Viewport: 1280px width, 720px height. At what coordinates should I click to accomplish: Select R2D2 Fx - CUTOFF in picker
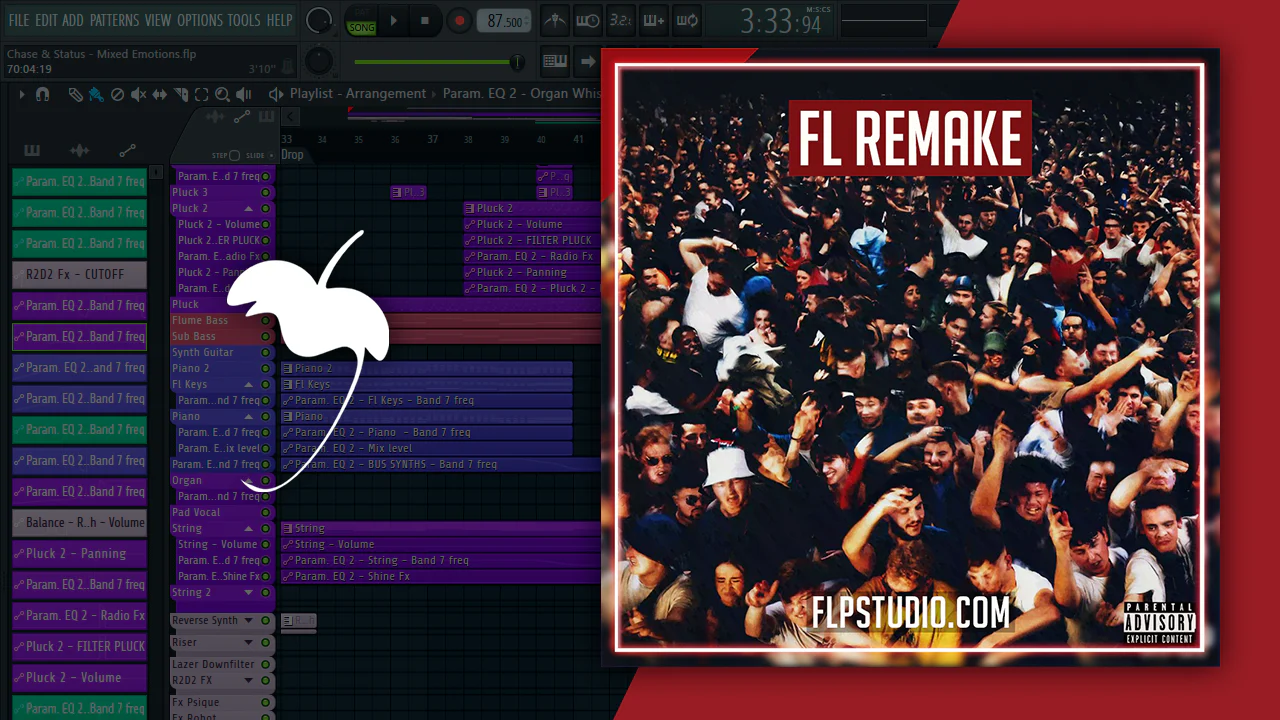click(79, 274)
